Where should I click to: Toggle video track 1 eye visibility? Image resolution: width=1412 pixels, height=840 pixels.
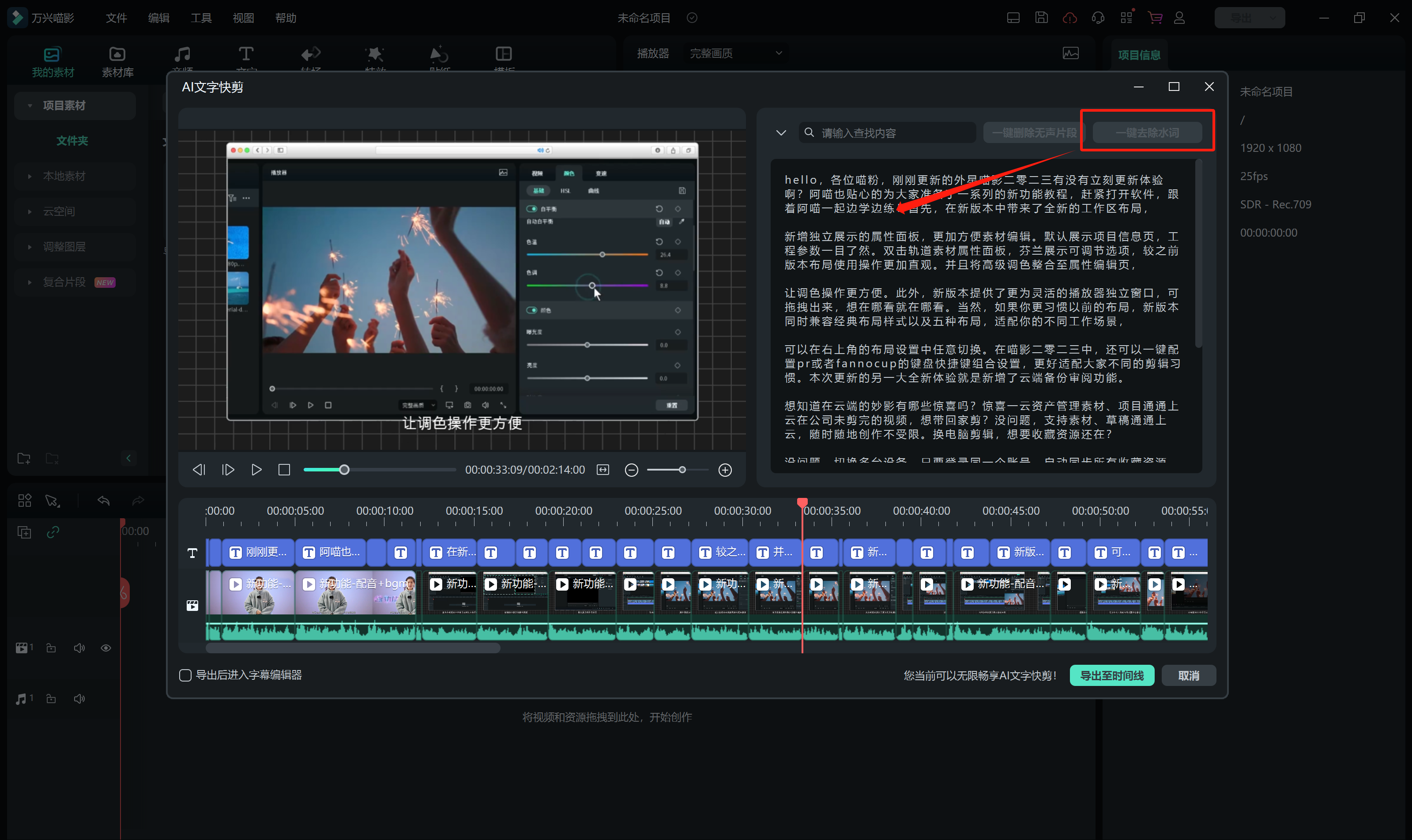(x=106, y=648)
